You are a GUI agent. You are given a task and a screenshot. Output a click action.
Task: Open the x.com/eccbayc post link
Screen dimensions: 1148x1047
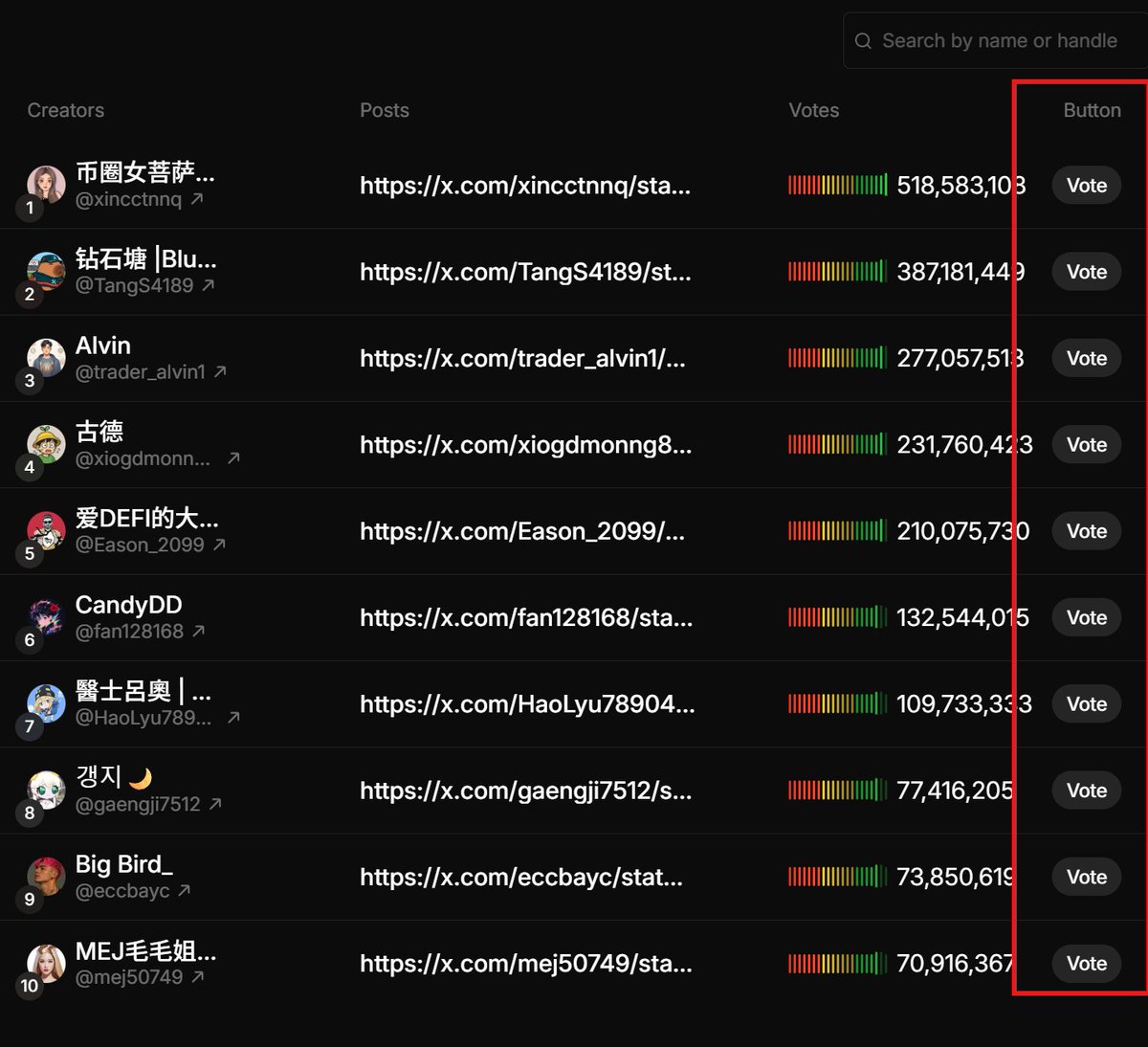(521, 877)
